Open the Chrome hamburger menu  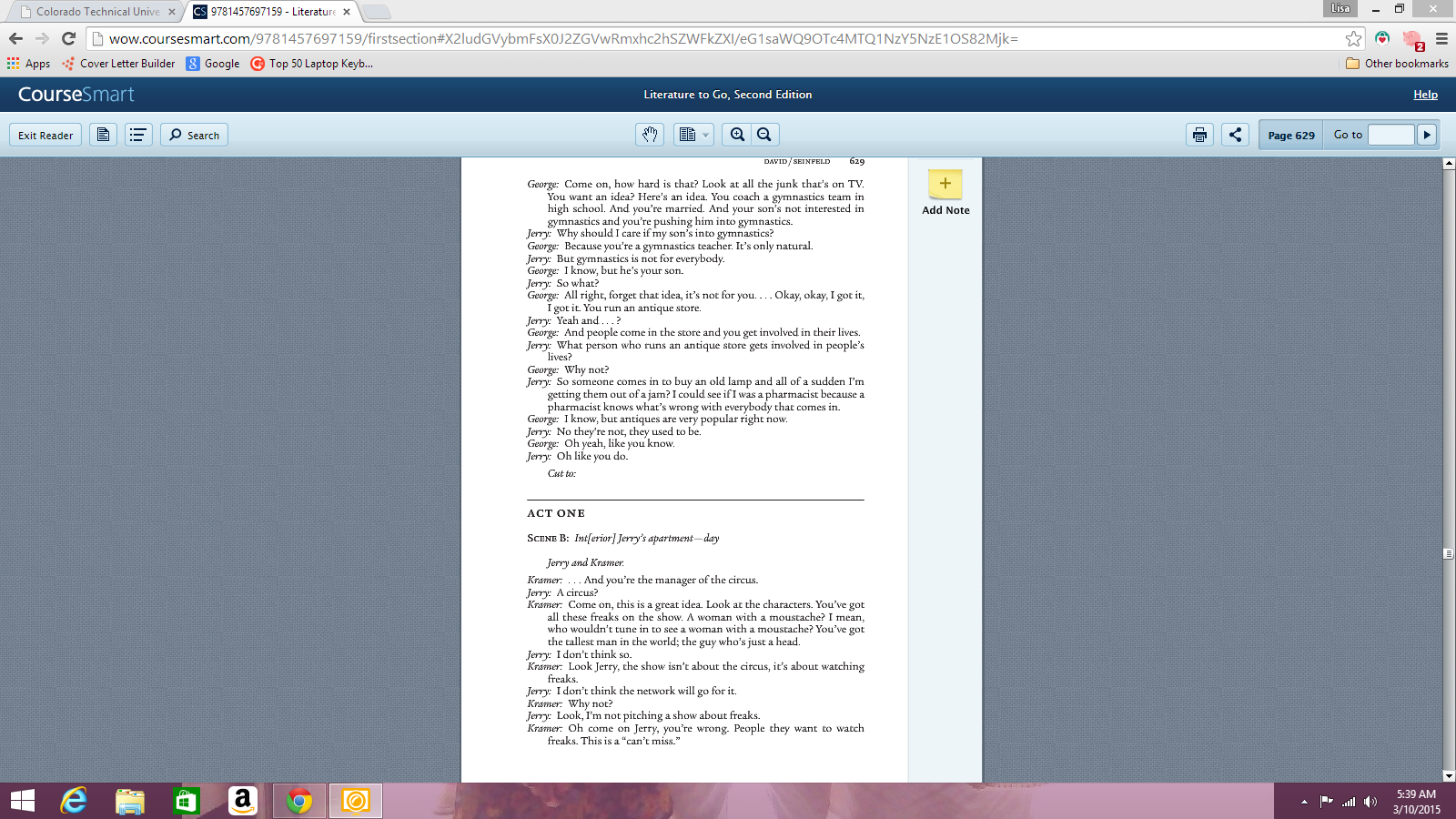coord(1441,39)
